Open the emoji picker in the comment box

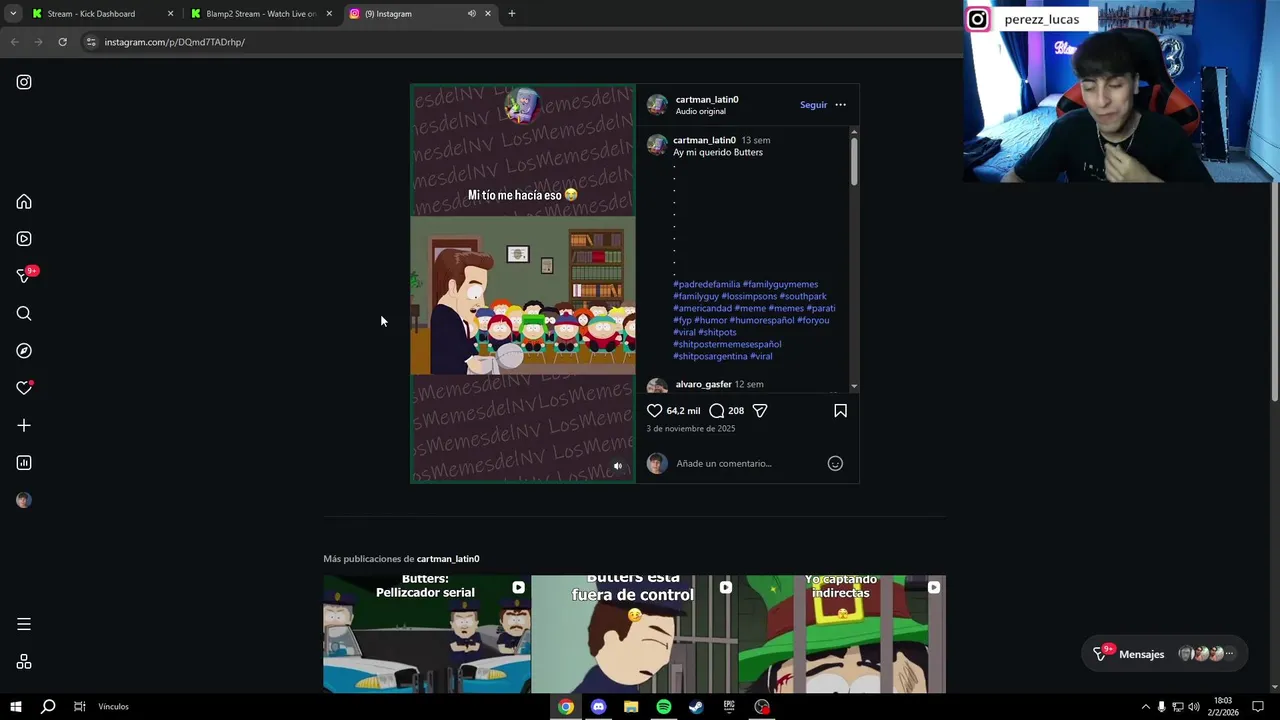(835, 463)
